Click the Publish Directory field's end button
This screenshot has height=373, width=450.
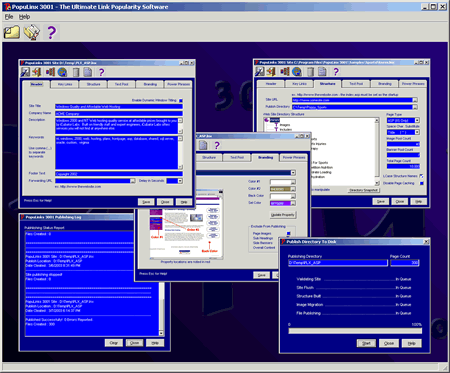pos(415,107)
